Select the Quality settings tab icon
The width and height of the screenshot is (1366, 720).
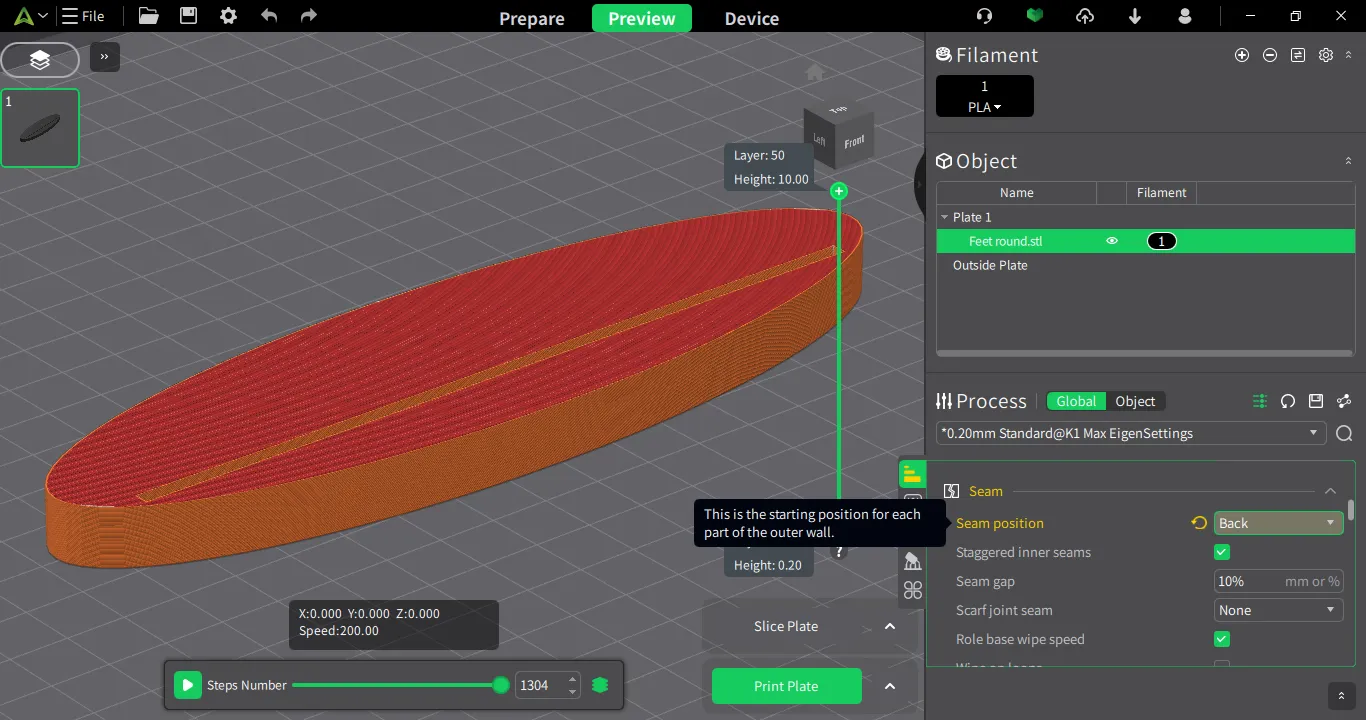click(x=912, y=474)
